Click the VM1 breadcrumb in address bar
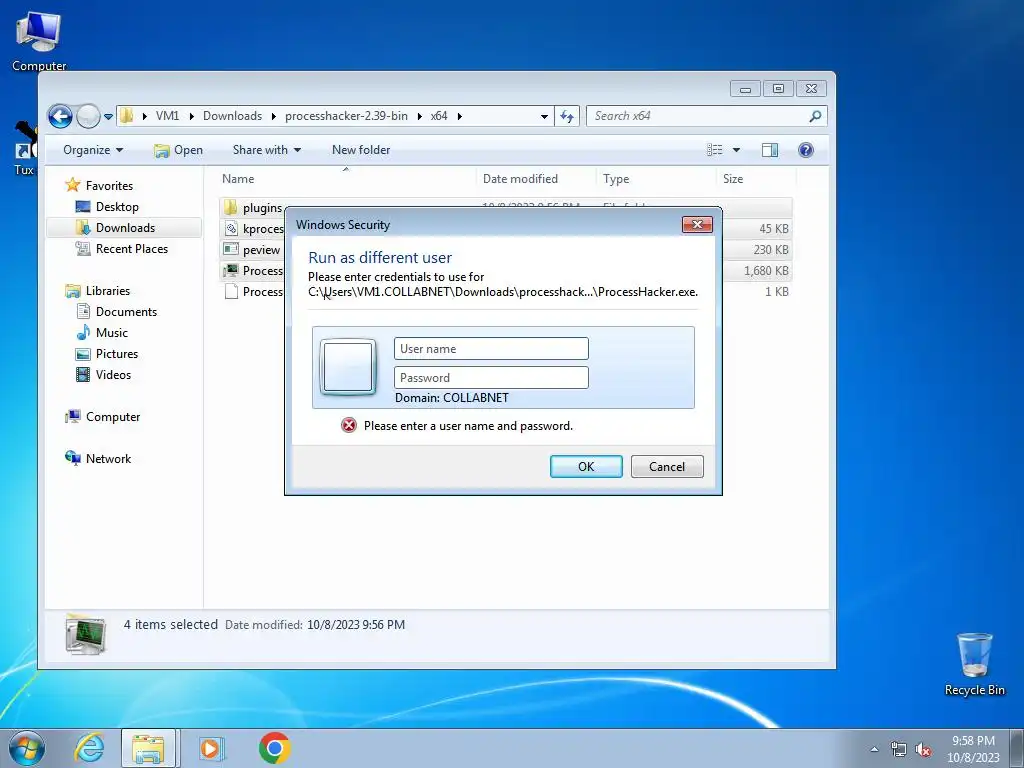1024x768 pixels. point(167,116)
